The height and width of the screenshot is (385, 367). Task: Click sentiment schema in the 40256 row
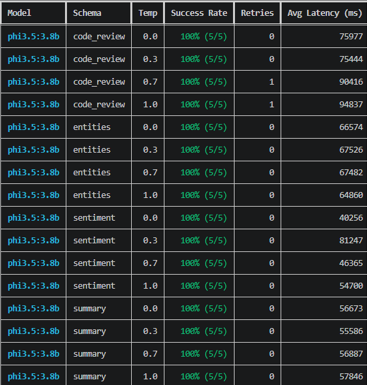coord(94,218)
